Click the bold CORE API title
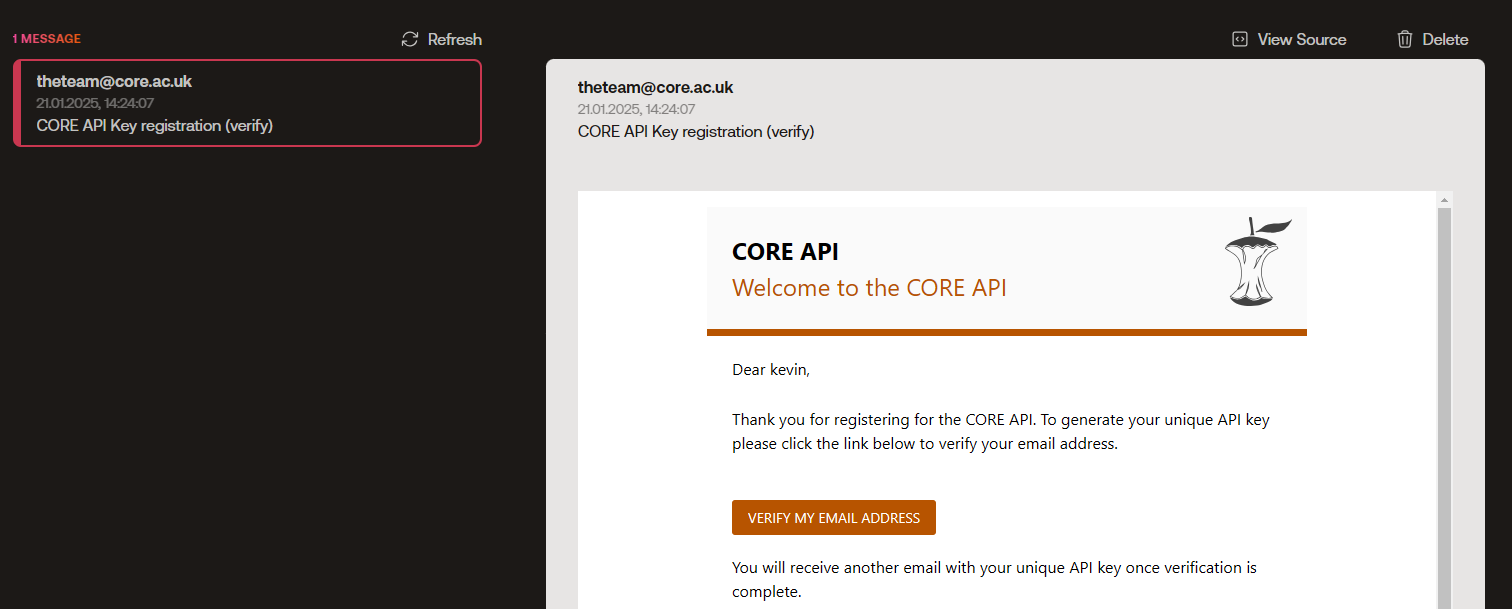 [x=785, y=252]
